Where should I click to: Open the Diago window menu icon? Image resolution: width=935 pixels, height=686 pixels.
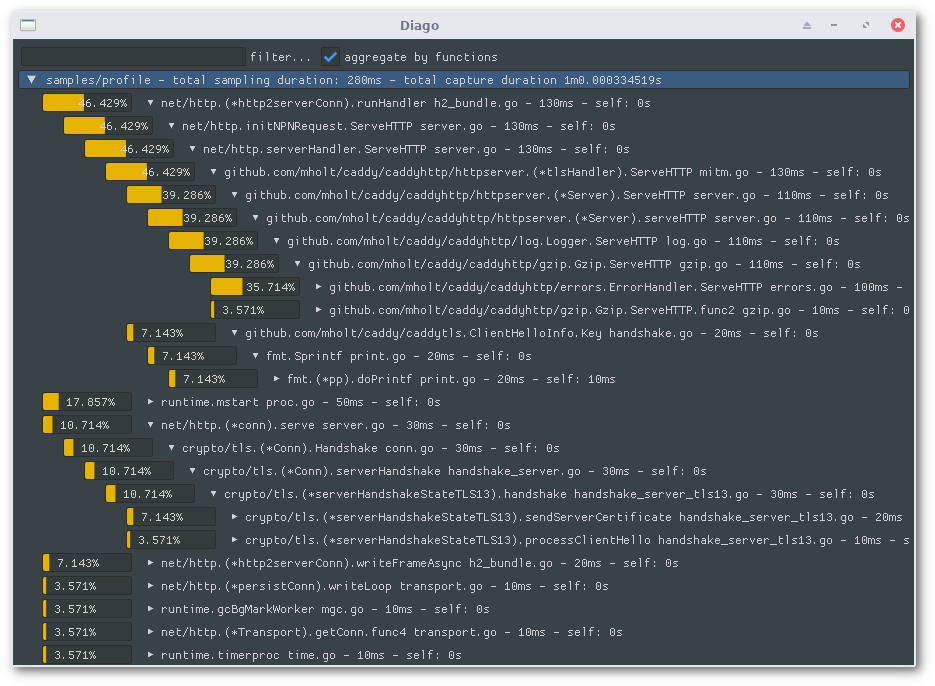pos(28,25)
